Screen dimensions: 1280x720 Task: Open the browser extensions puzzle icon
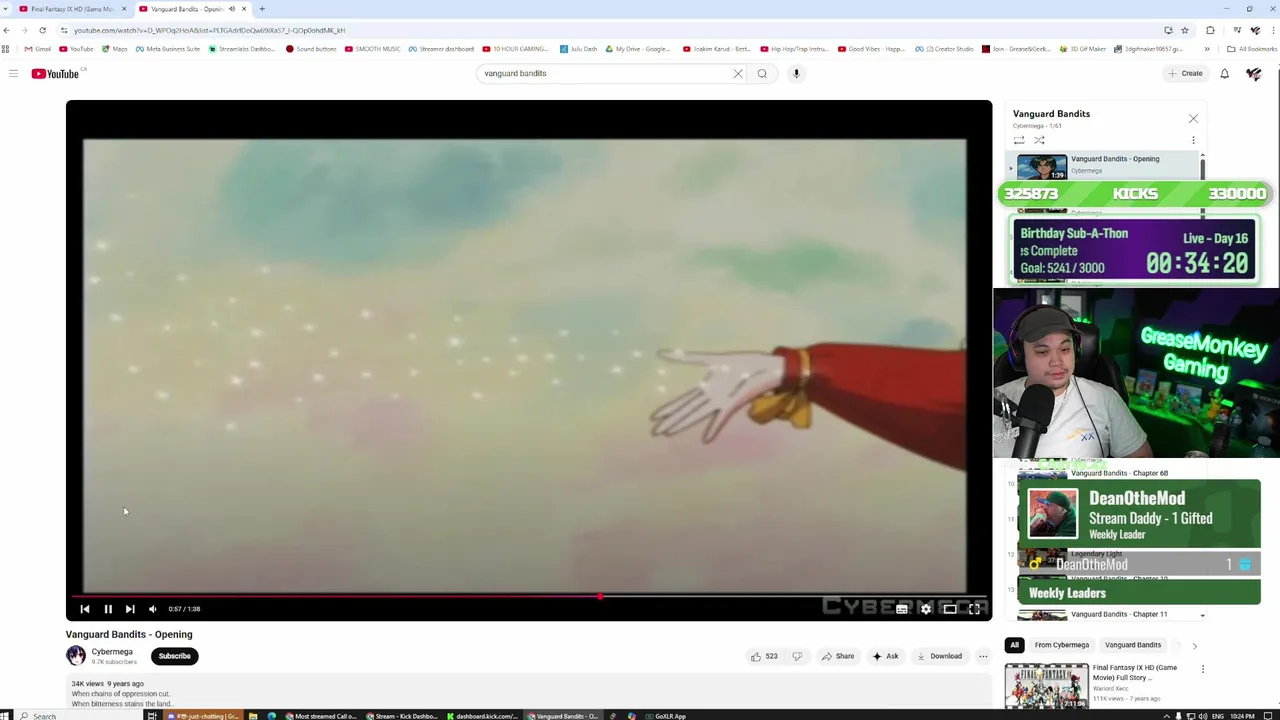(x=1210, y=30)
